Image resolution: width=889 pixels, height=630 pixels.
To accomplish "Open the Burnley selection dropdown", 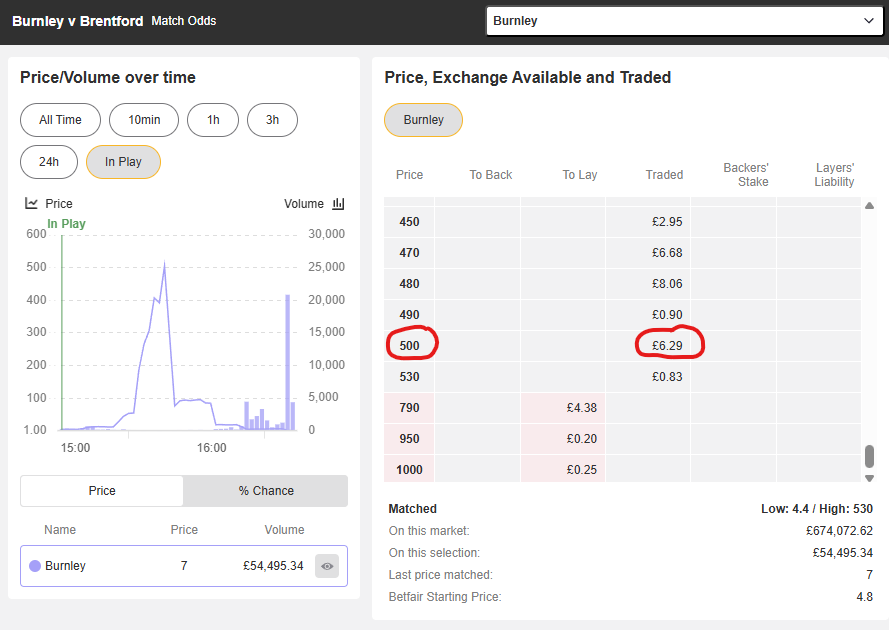I will [x=684, y=21].
